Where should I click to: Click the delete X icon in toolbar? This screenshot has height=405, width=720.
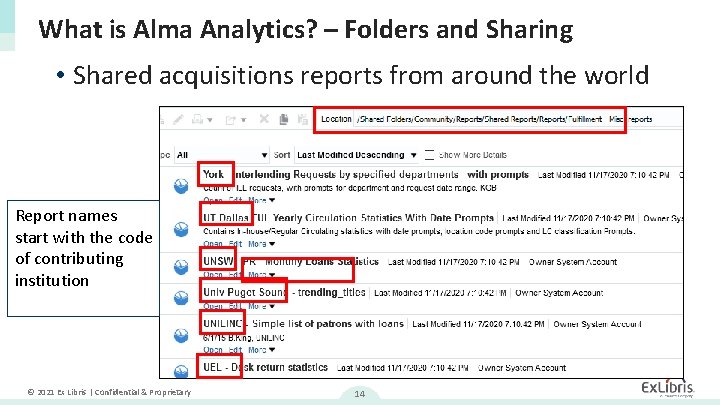tap(264, 119)
